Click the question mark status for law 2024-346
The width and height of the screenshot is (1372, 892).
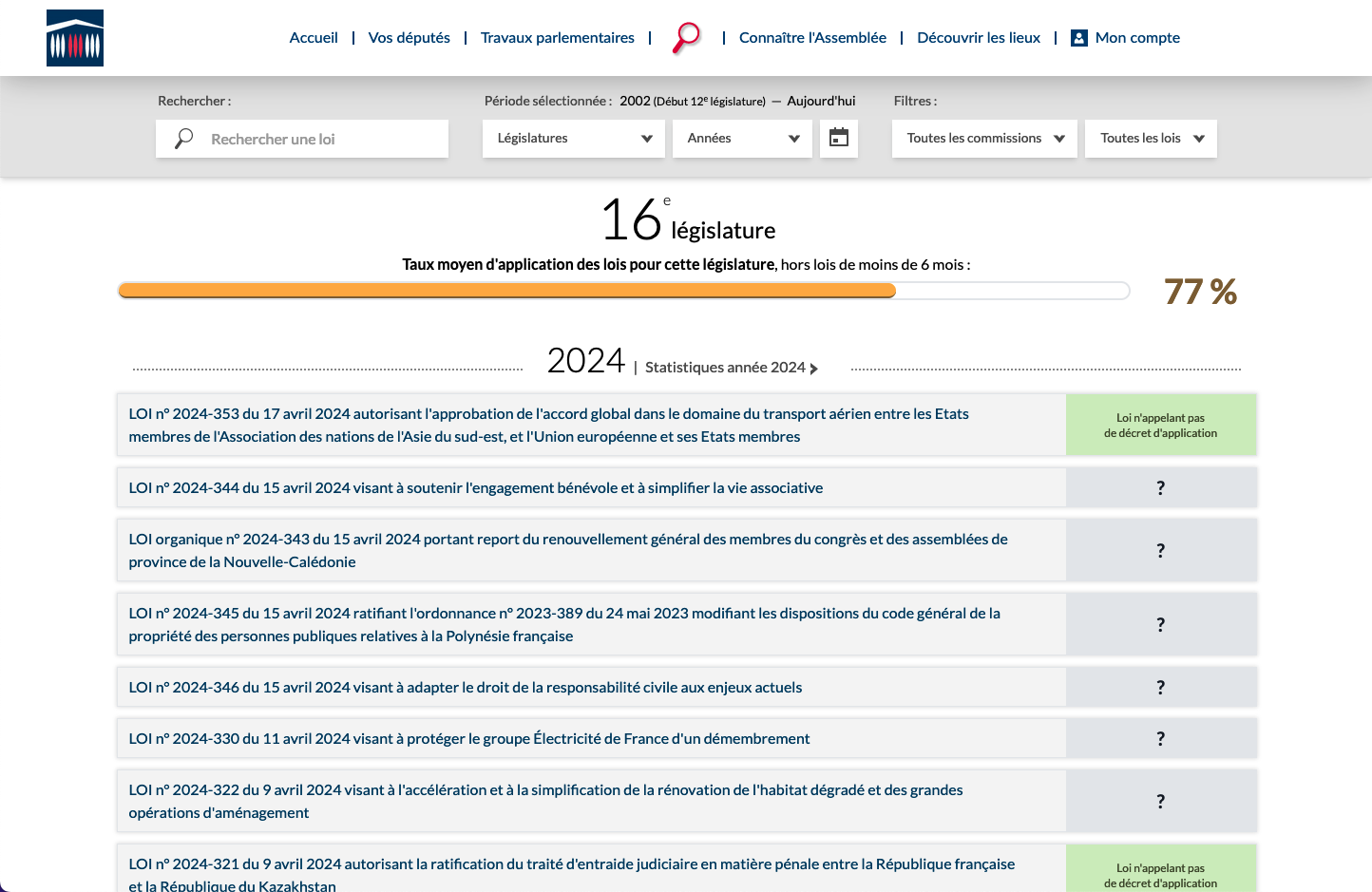1160,688
